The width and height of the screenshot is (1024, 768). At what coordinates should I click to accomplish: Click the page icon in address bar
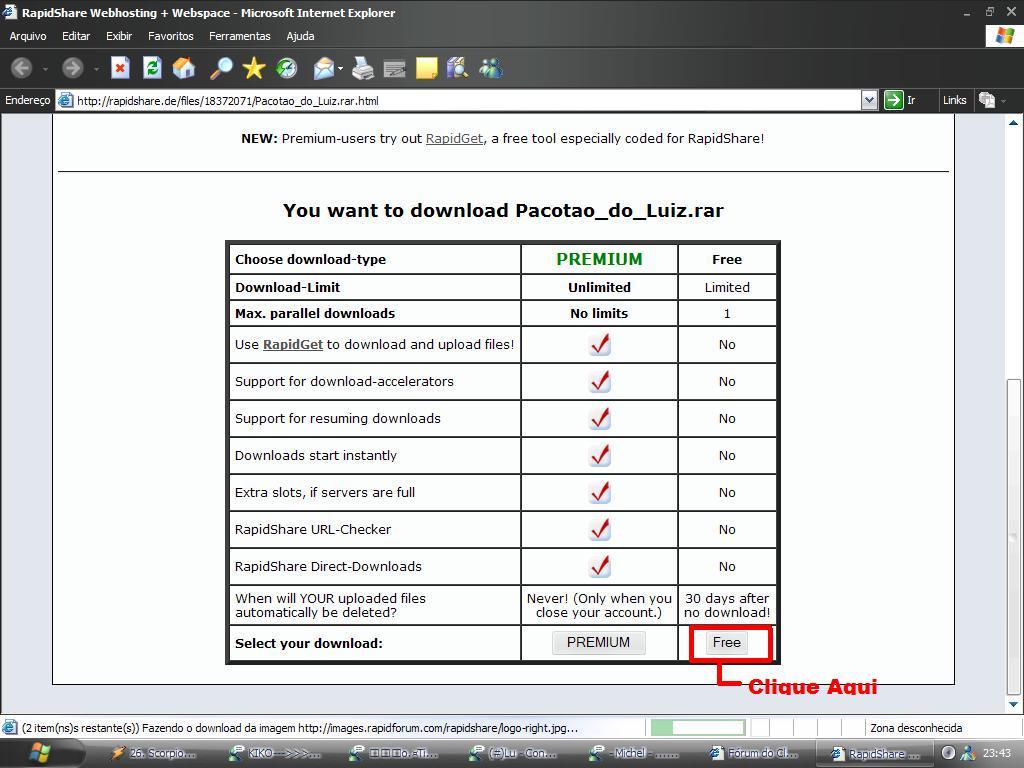(65, 101)
